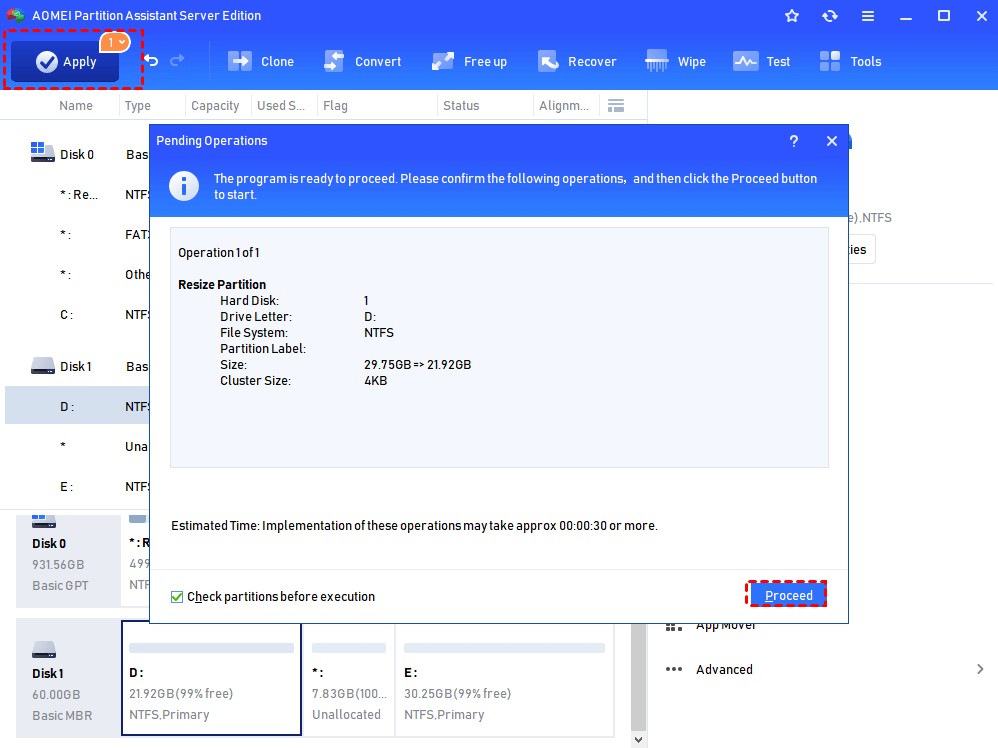Click the scrollbar down arrow
Screen dimensions: 998x748
pos(638,739)
